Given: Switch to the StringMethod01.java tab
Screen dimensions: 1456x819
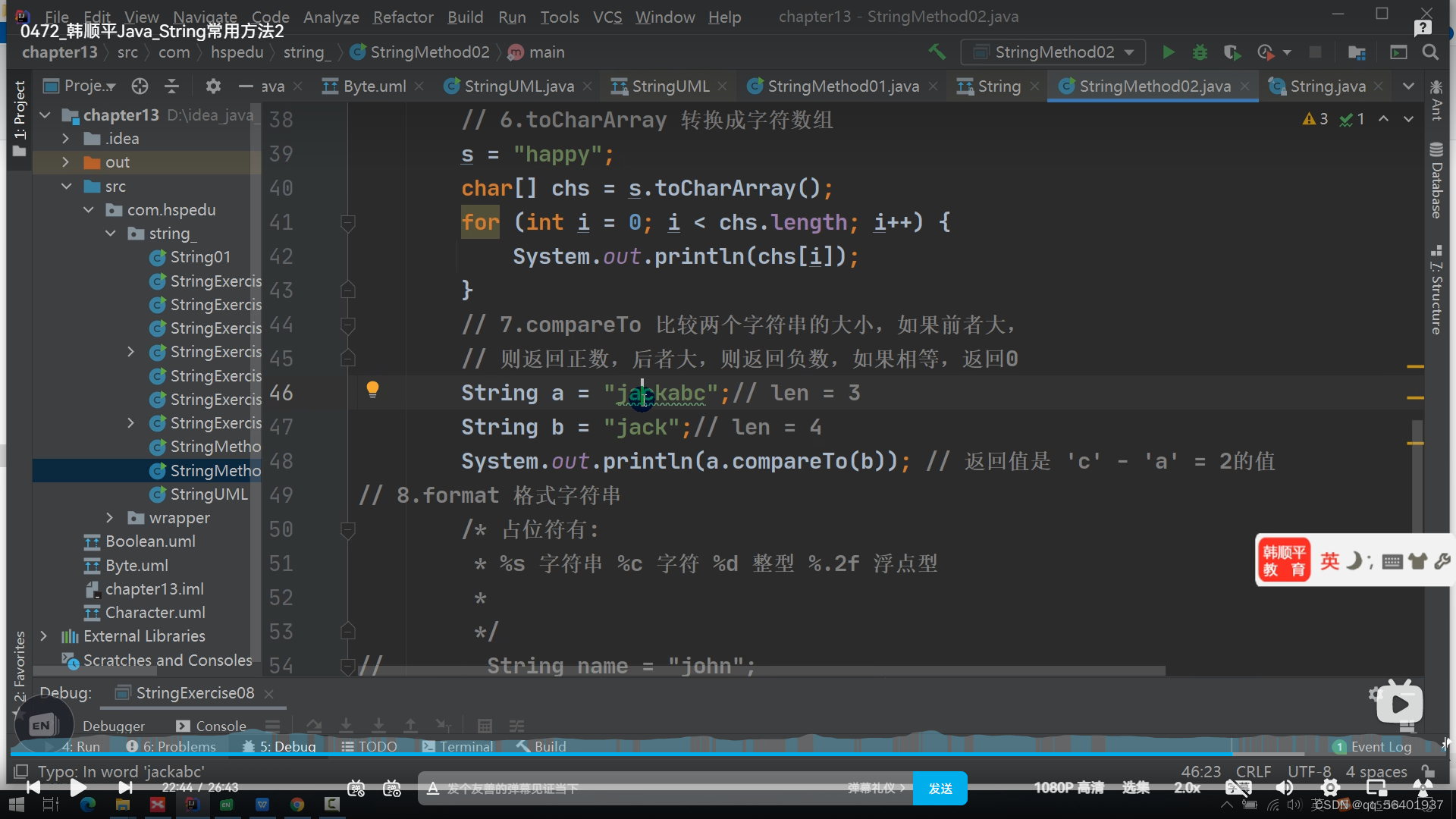Looking at the screenshot, I should [843, 86].
